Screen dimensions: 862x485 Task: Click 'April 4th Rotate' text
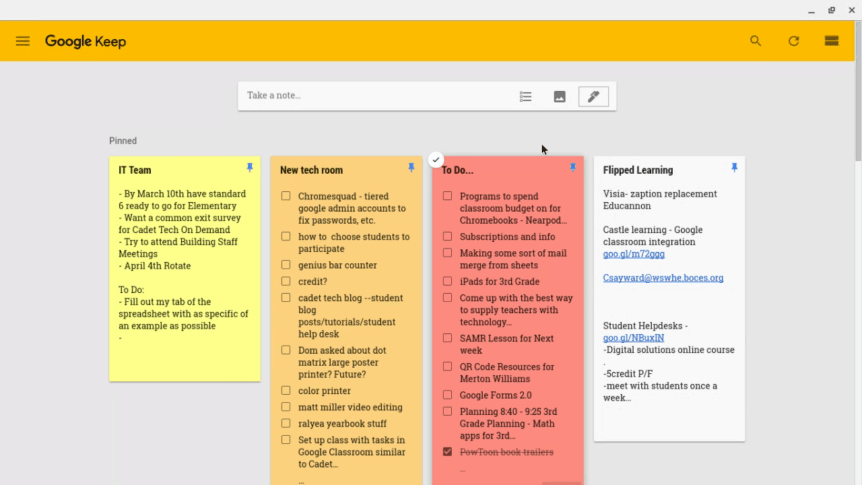point(157,266)
